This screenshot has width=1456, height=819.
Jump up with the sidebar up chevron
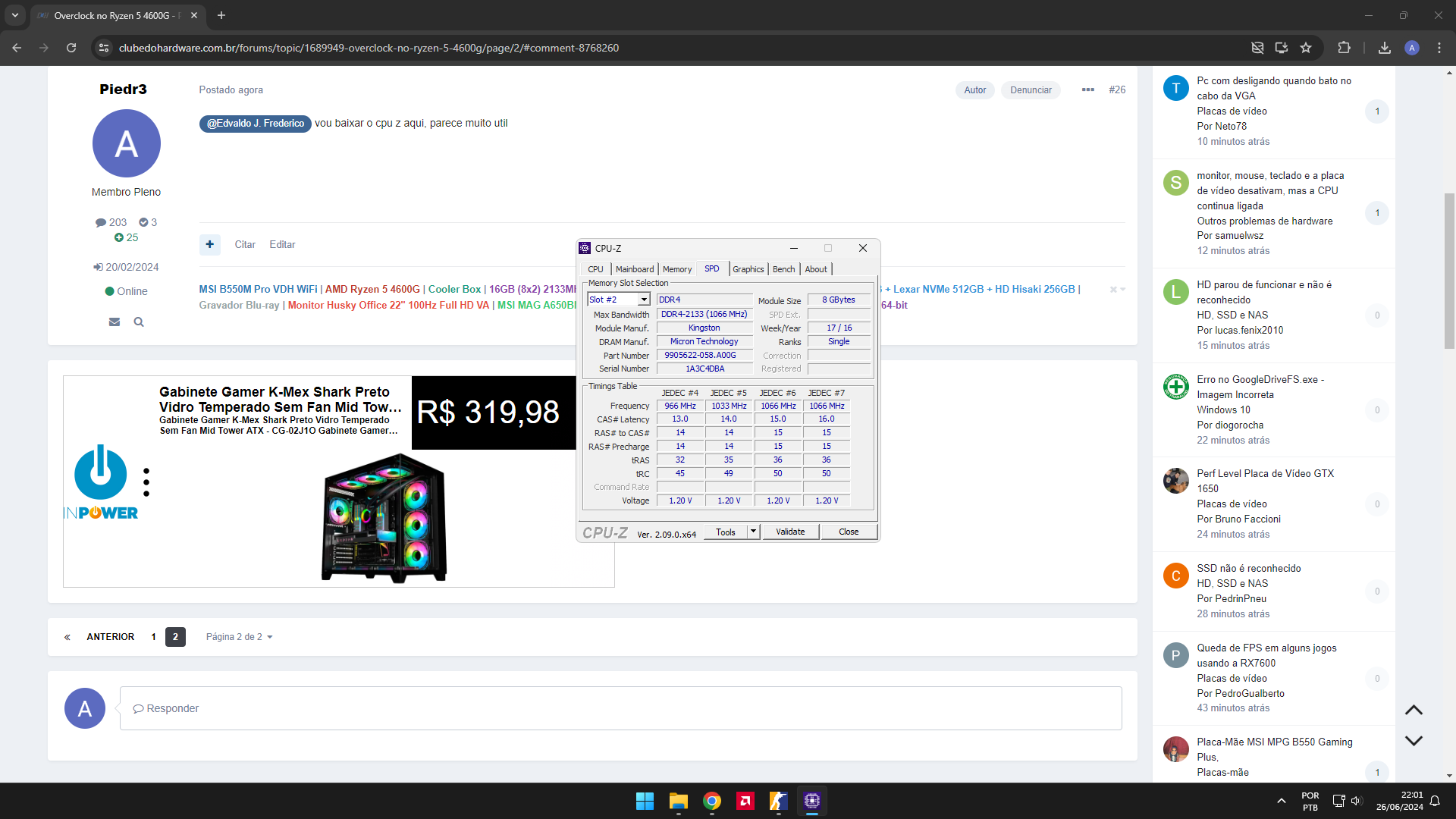pyautogui.click(x=1414, y=710)
